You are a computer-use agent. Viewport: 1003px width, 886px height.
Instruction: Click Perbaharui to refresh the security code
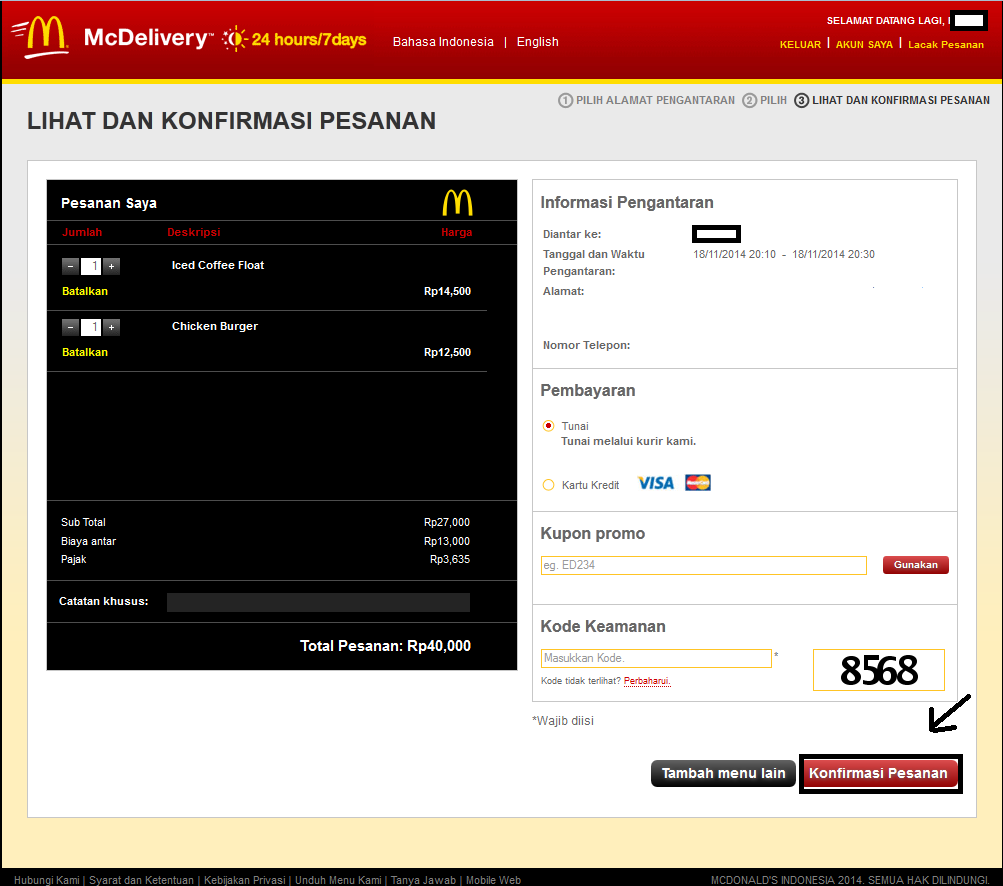(646, 679)
